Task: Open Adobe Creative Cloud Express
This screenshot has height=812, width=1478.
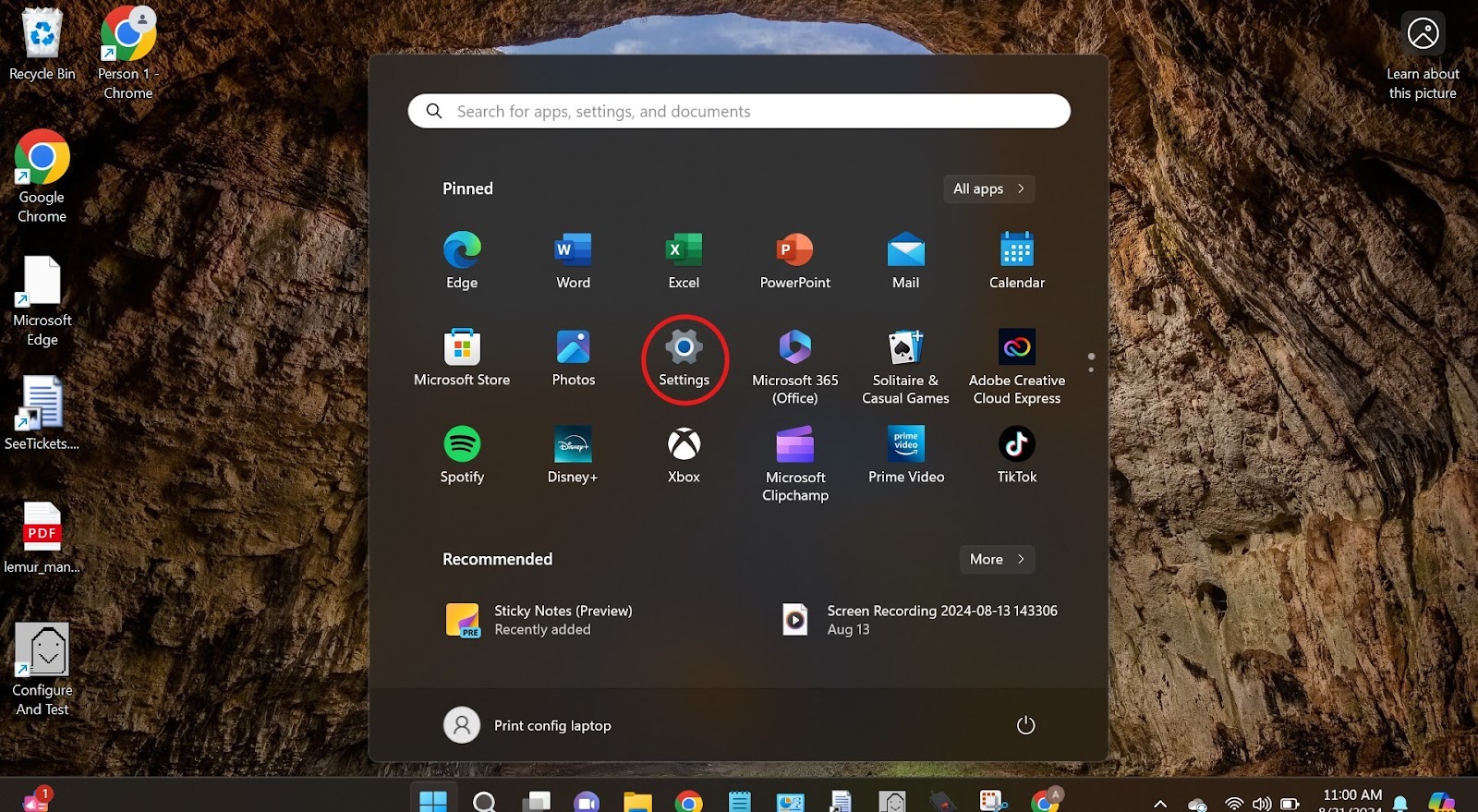Action: pos(1017,367)
